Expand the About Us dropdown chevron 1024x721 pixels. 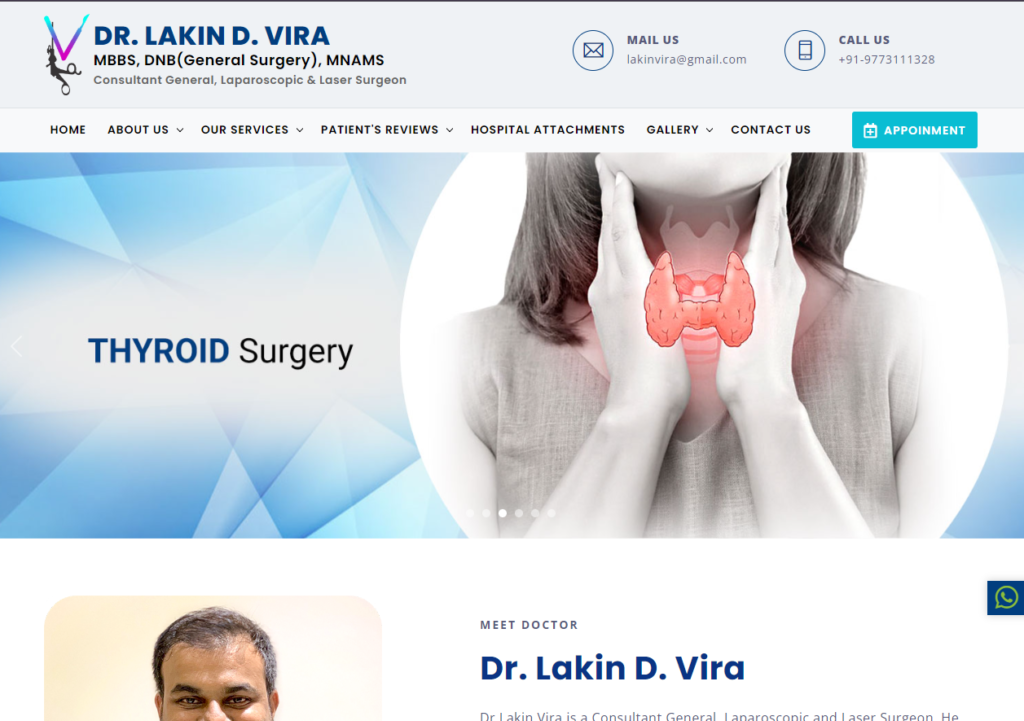click(180, 131)
